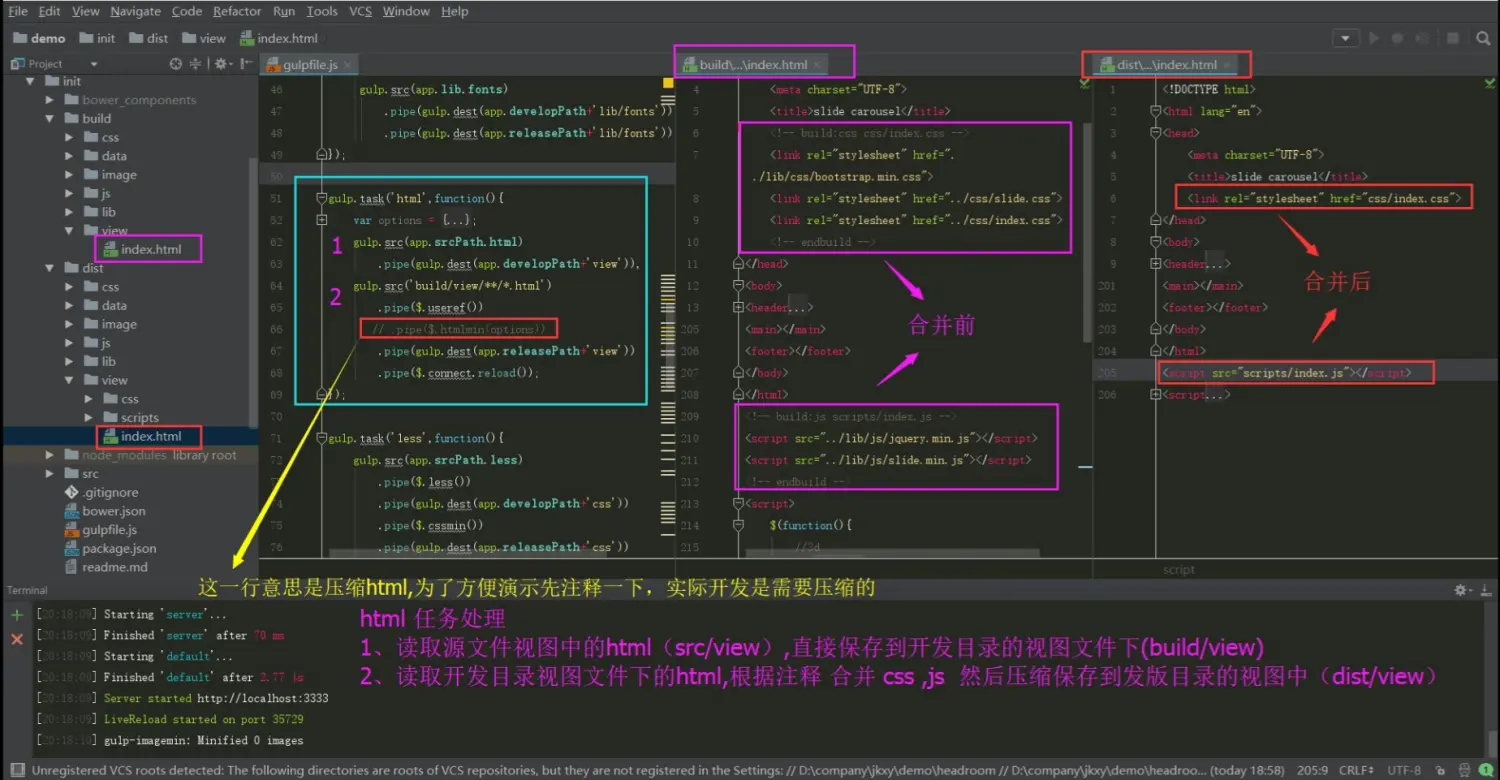Add new terminal session with green plus
The image size is (1500, 780).
tap(16, 615)
